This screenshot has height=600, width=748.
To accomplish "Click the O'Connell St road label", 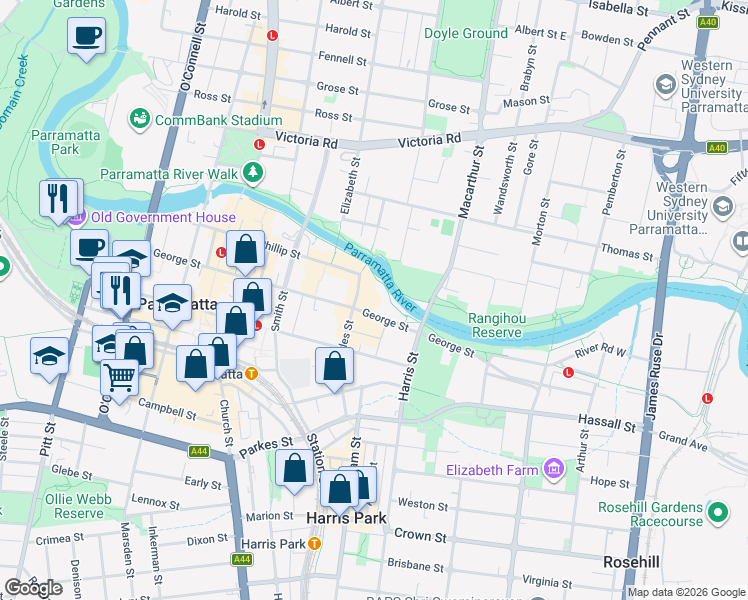I will point(194,56).
